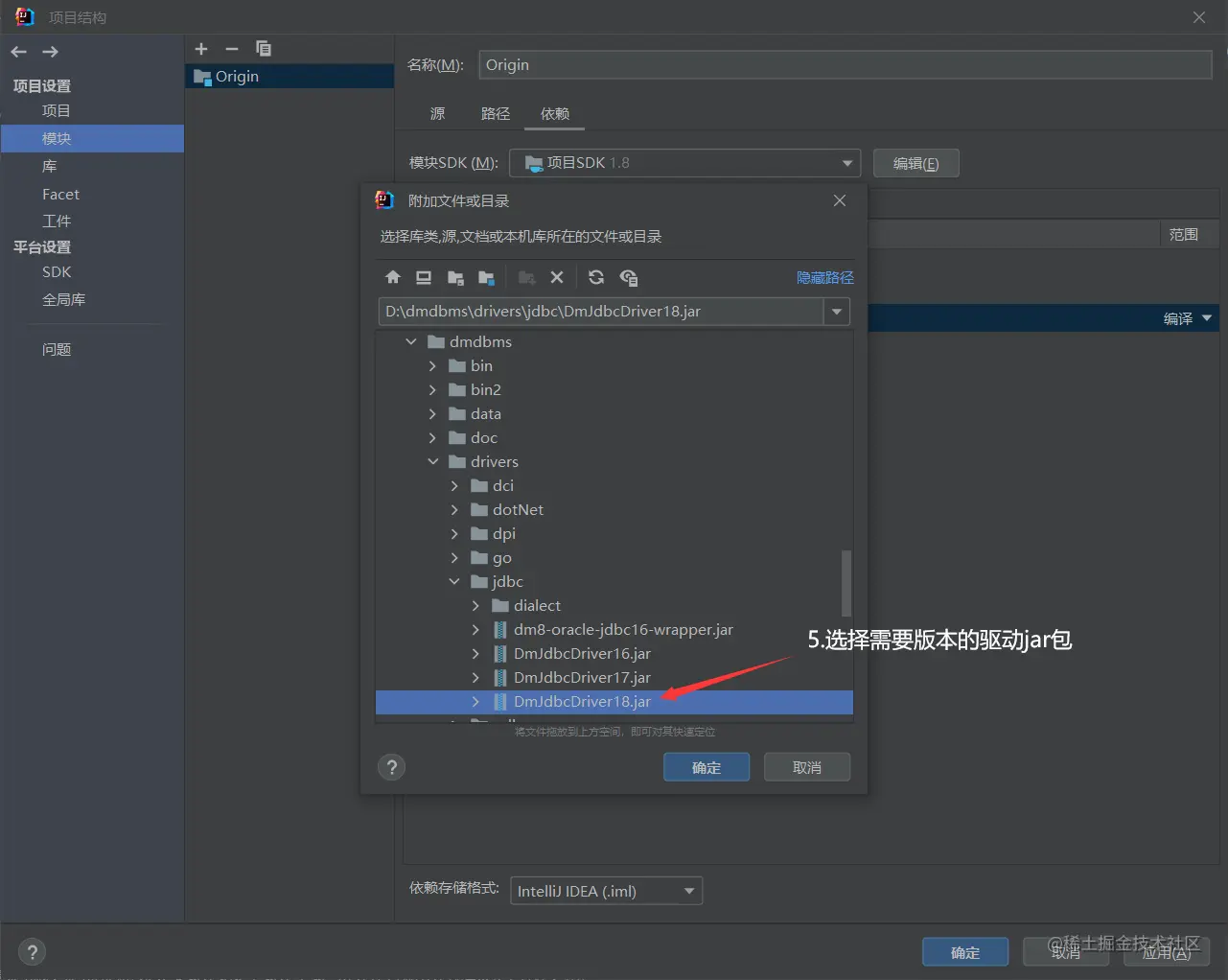Select 模块 in project settings sidebar
The height and width of the screenshot is (980, 1228).
(92, 139)
